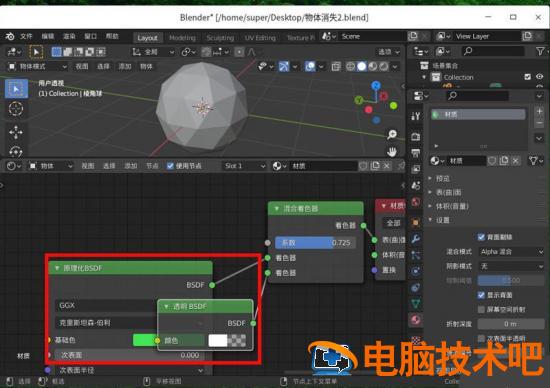Toggle the 显示背面 checkbox

tap(481, 295)
